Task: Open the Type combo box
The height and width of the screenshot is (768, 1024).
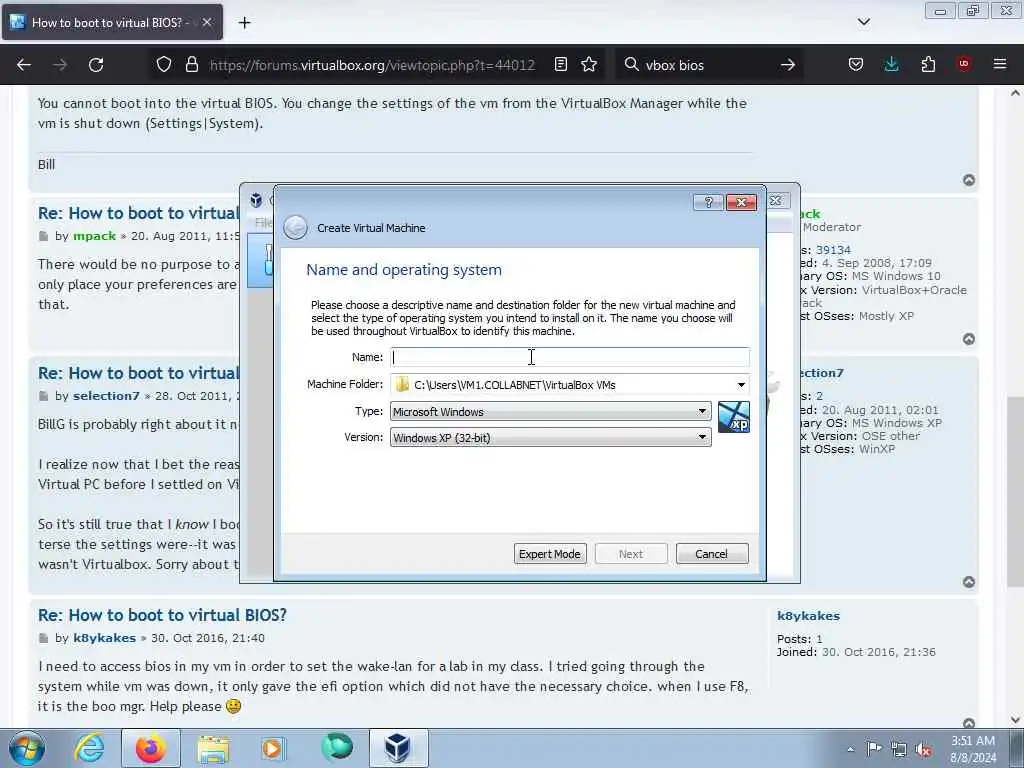Action: tap(551, 411)
